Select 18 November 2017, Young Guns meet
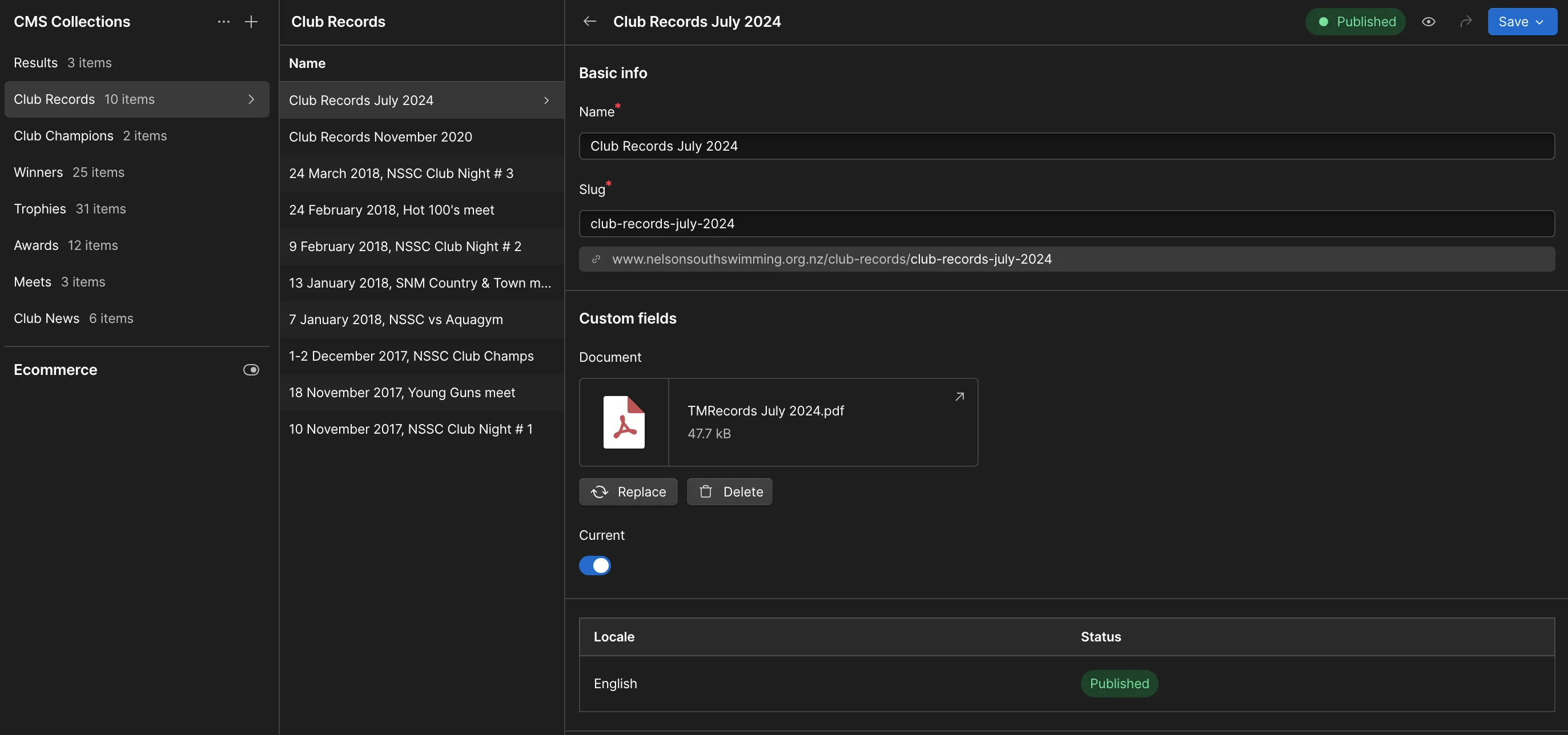The height and width of the screenshot is (735, 1568). pyautogui.click(x=422, y=393)
